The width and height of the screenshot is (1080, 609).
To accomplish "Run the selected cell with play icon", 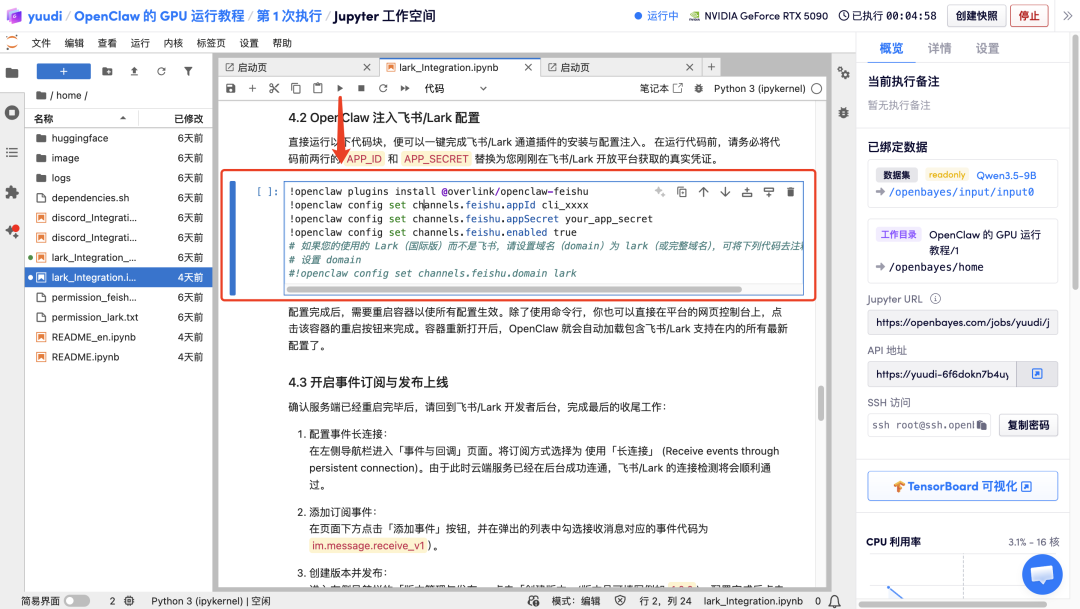I will pyautogui.click(x=340, y=88).
